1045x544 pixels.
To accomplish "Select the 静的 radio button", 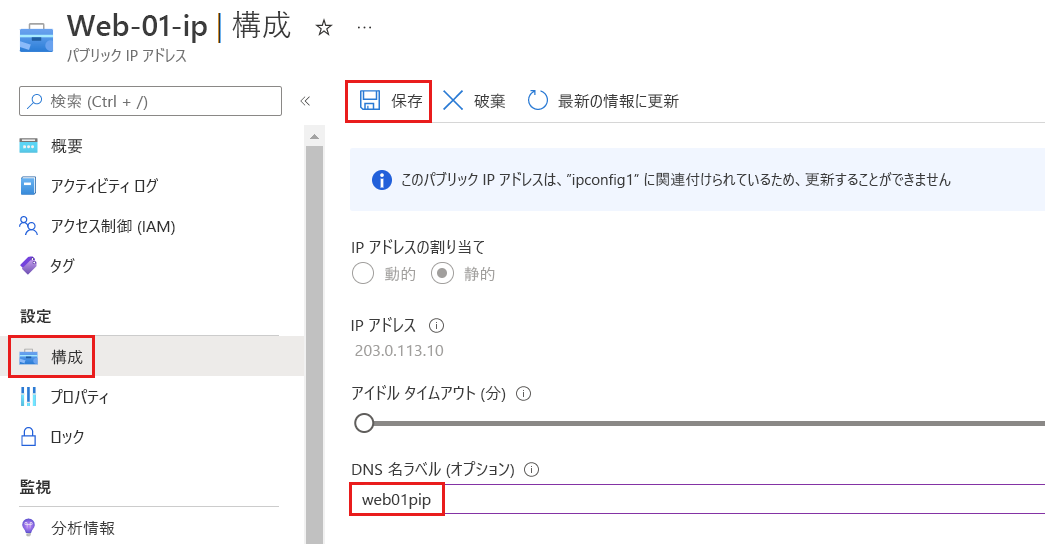I will (443, 273).
